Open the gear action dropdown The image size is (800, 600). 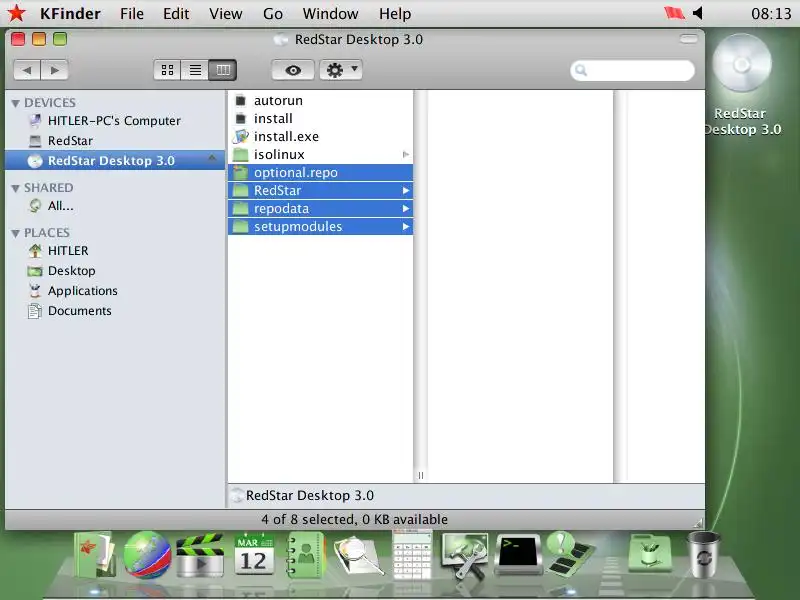(x=341, y=70)
